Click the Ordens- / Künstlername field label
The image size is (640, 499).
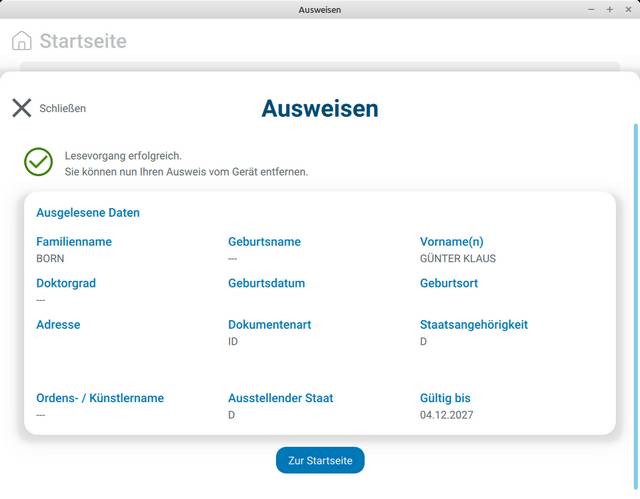point(99,398)
